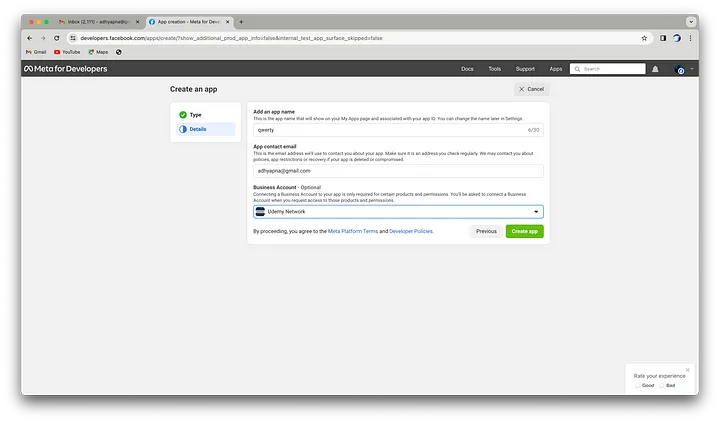Dismiss the Rate your experience popup
The image size is (720, 423).
pos(687,370)
